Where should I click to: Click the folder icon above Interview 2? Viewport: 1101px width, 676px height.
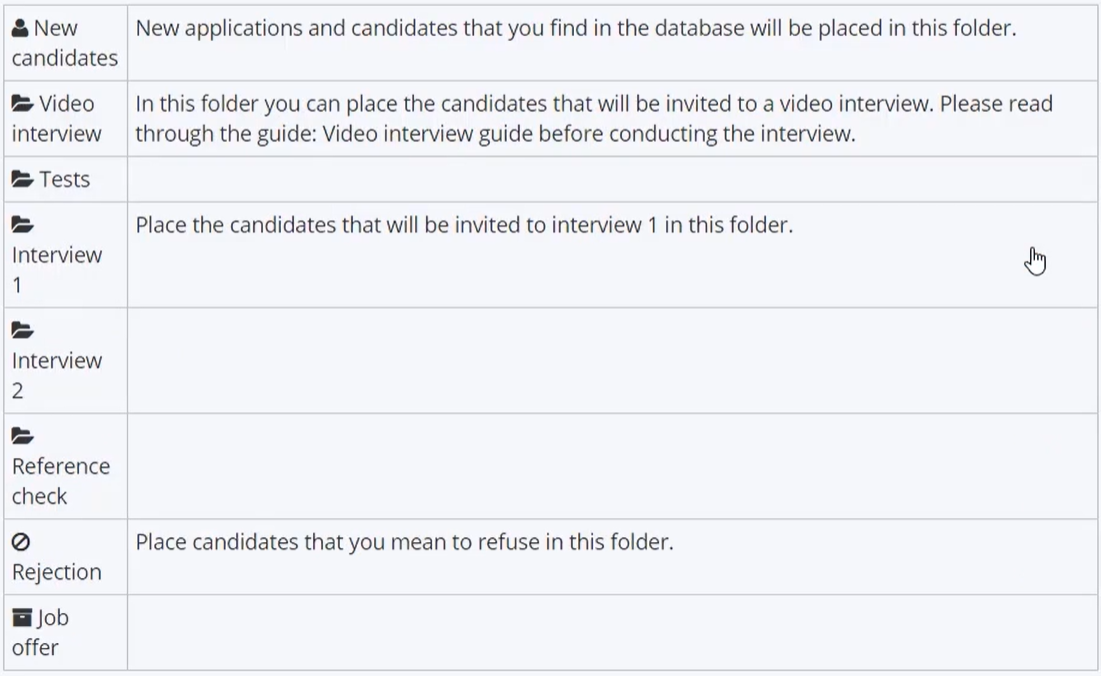tap(22, 331)
